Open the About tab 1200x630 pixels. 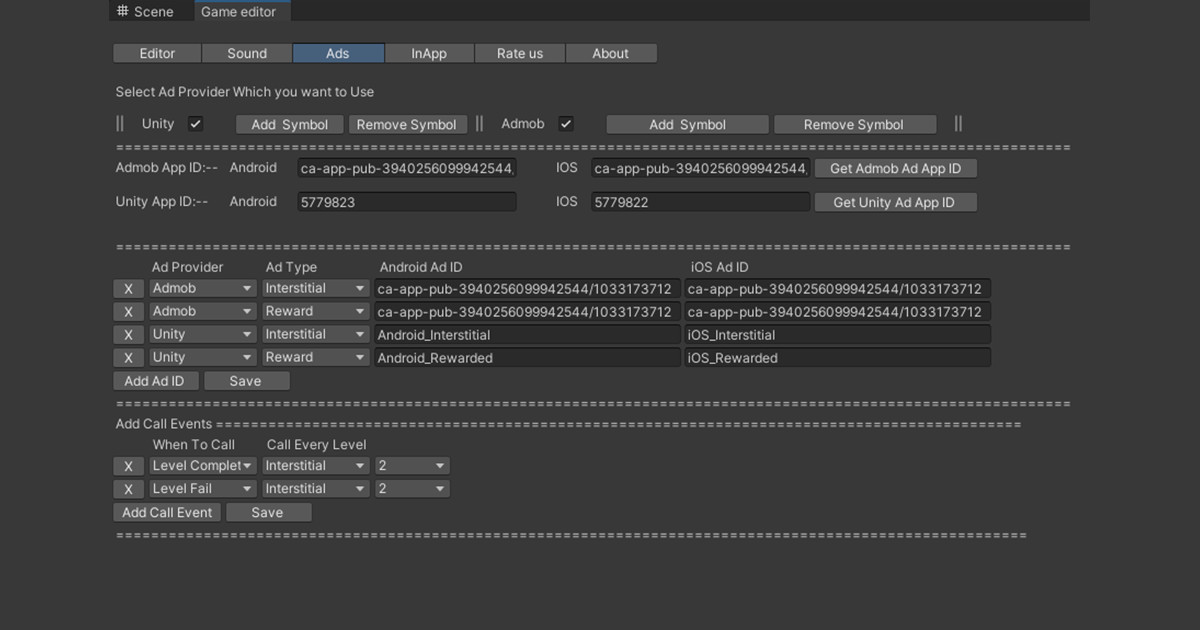click(611, 54)
